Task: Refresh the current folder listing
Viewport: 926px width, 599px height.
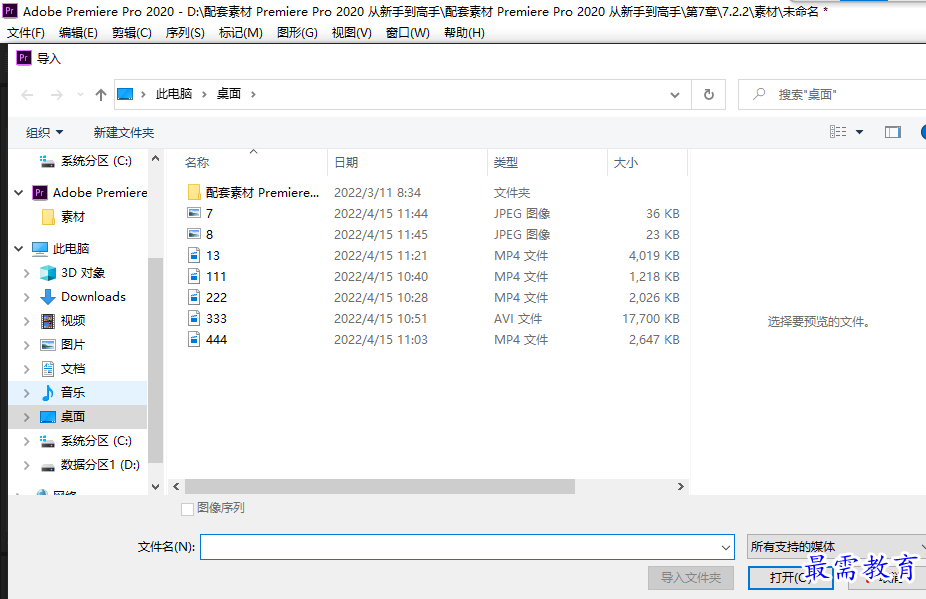Action: tap(709, 95)
